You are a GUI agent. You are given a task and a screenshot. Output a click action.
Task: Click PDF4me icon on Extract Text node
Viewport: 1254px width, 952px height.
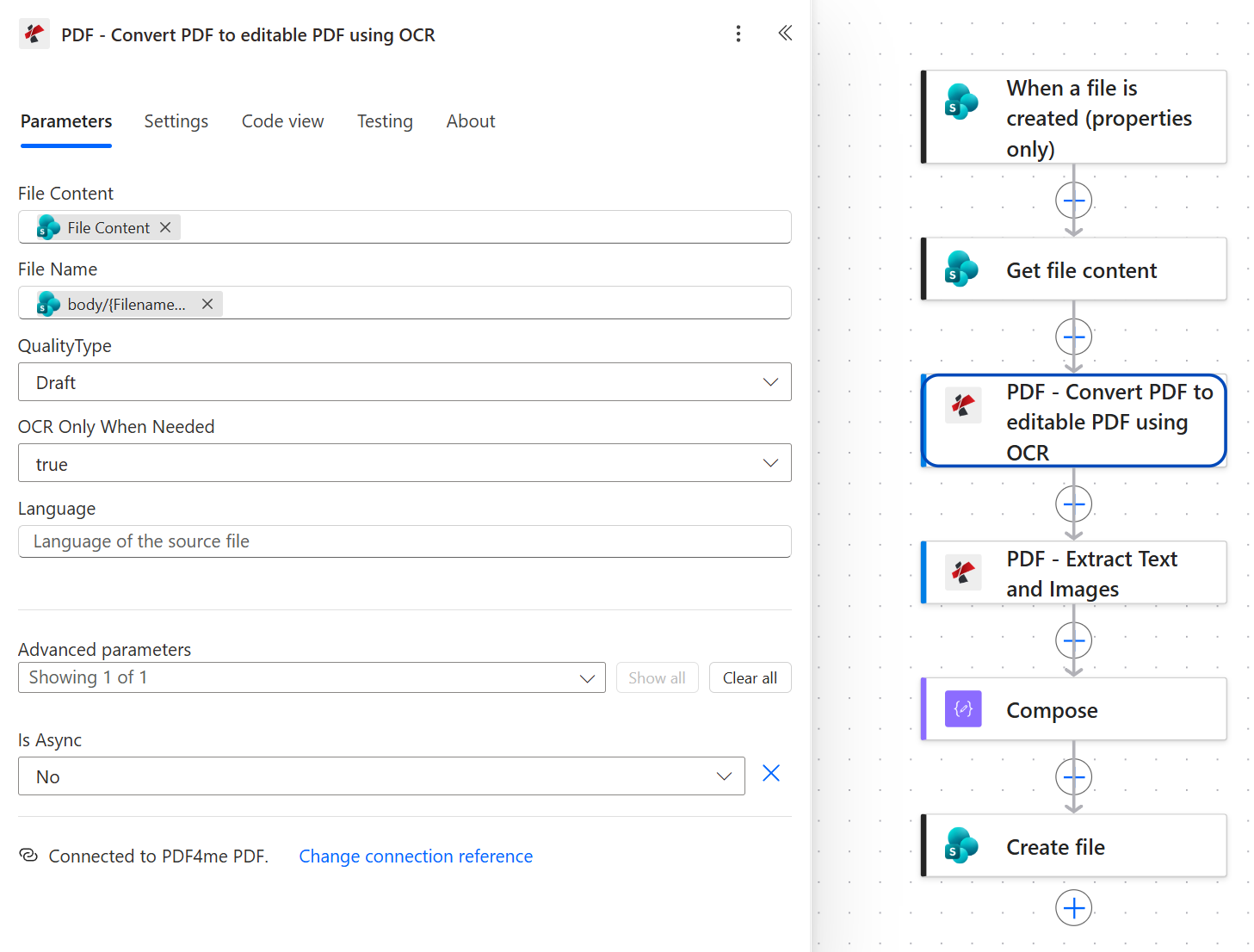point(963,572)
